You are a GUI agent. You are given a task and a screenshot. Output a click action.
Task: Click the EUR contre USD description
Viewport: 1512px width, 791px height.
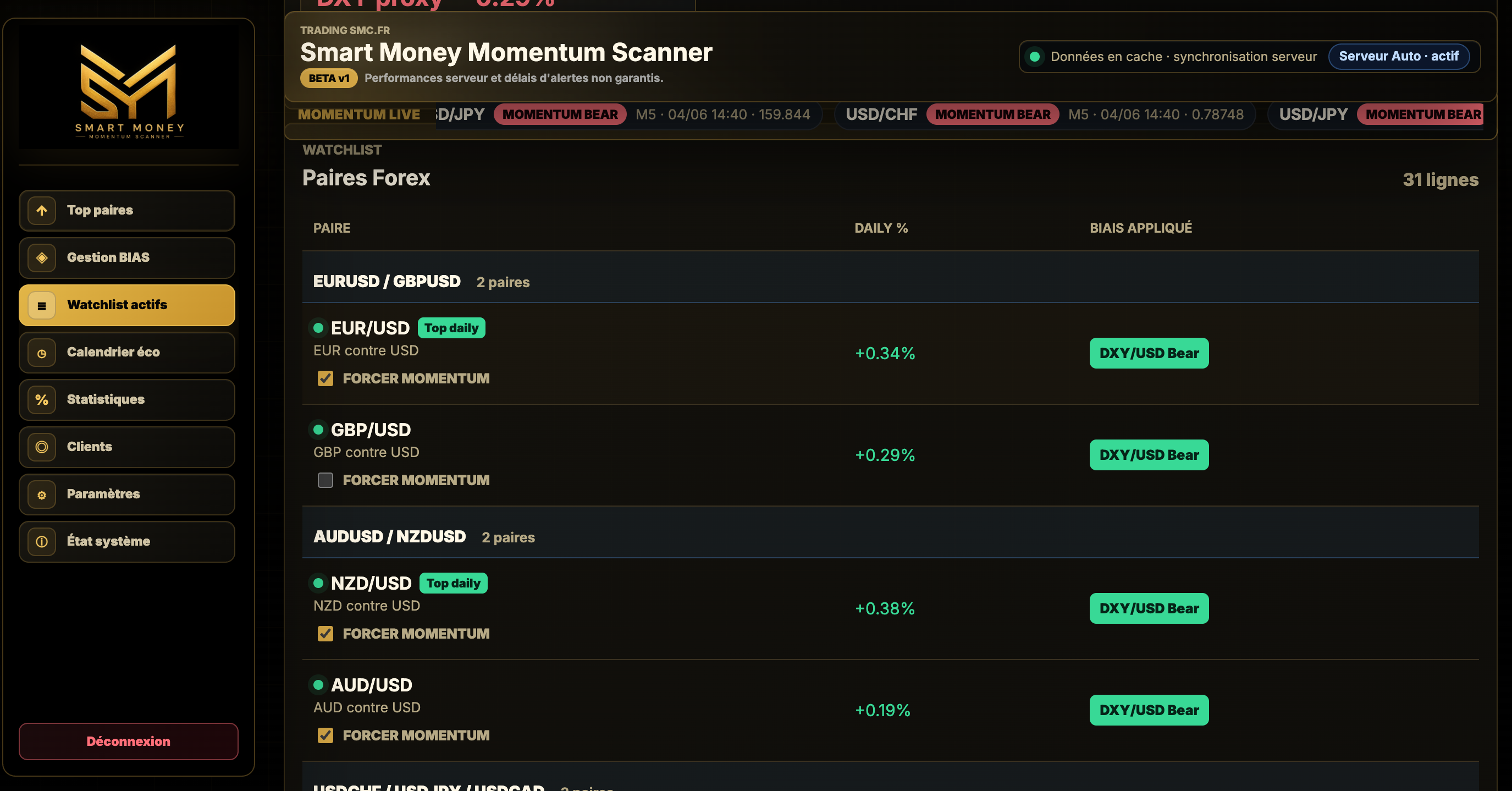point(366,350)
